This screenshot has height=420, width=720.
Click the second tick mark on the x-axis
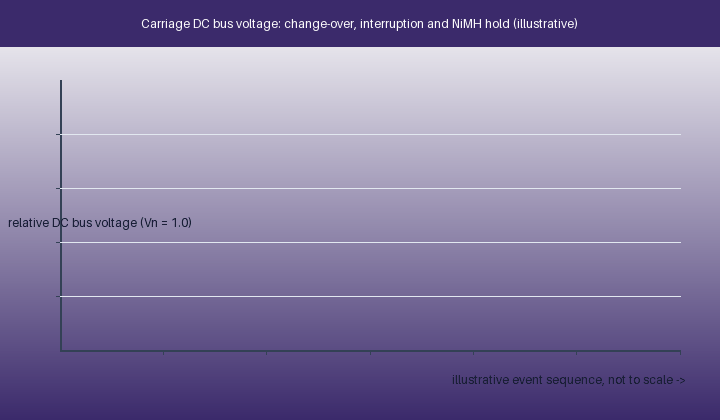(267, 353)
